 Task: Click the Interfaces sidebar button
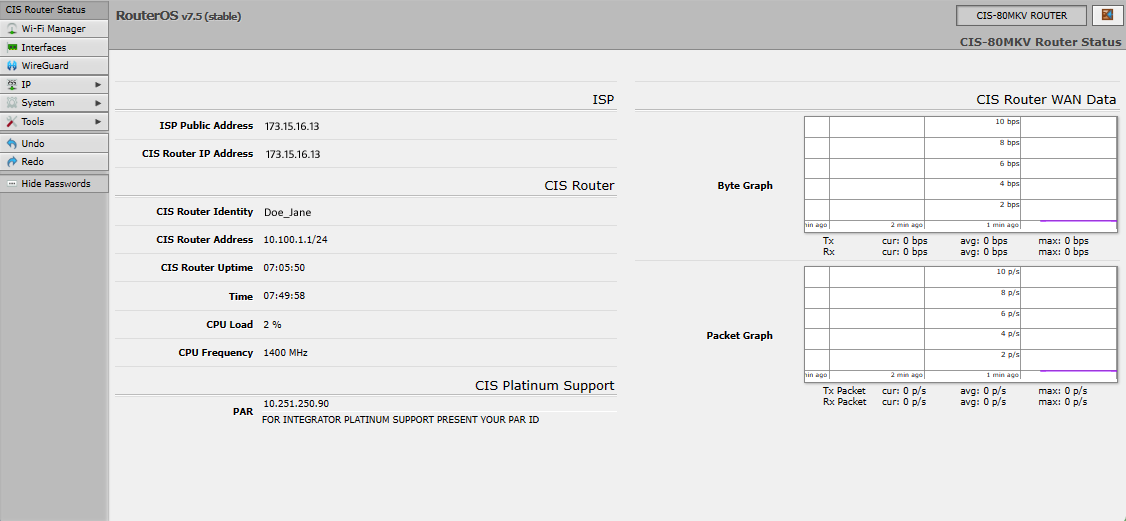pyautogui.click(x=55, y=47)
